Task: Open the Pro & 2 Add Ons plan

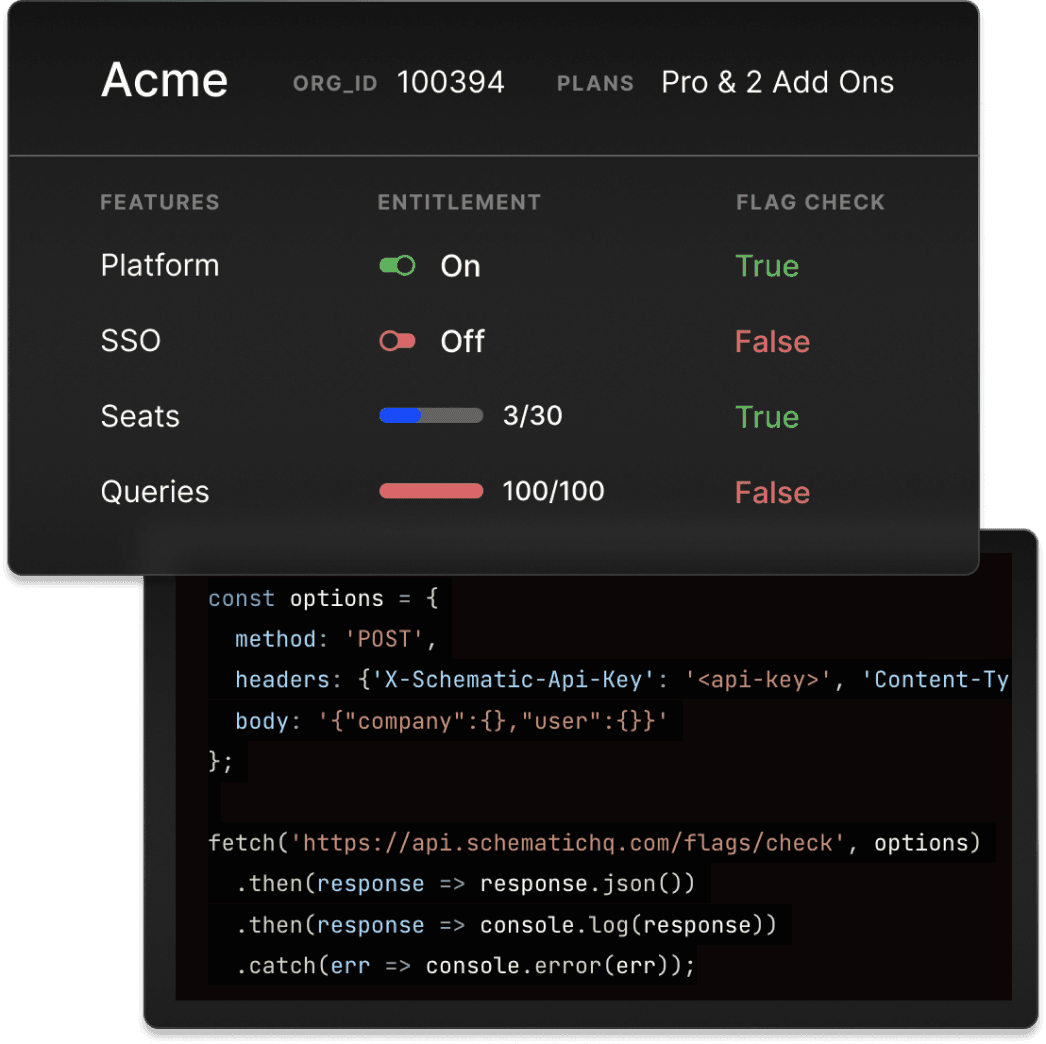Action: (777, 83)
